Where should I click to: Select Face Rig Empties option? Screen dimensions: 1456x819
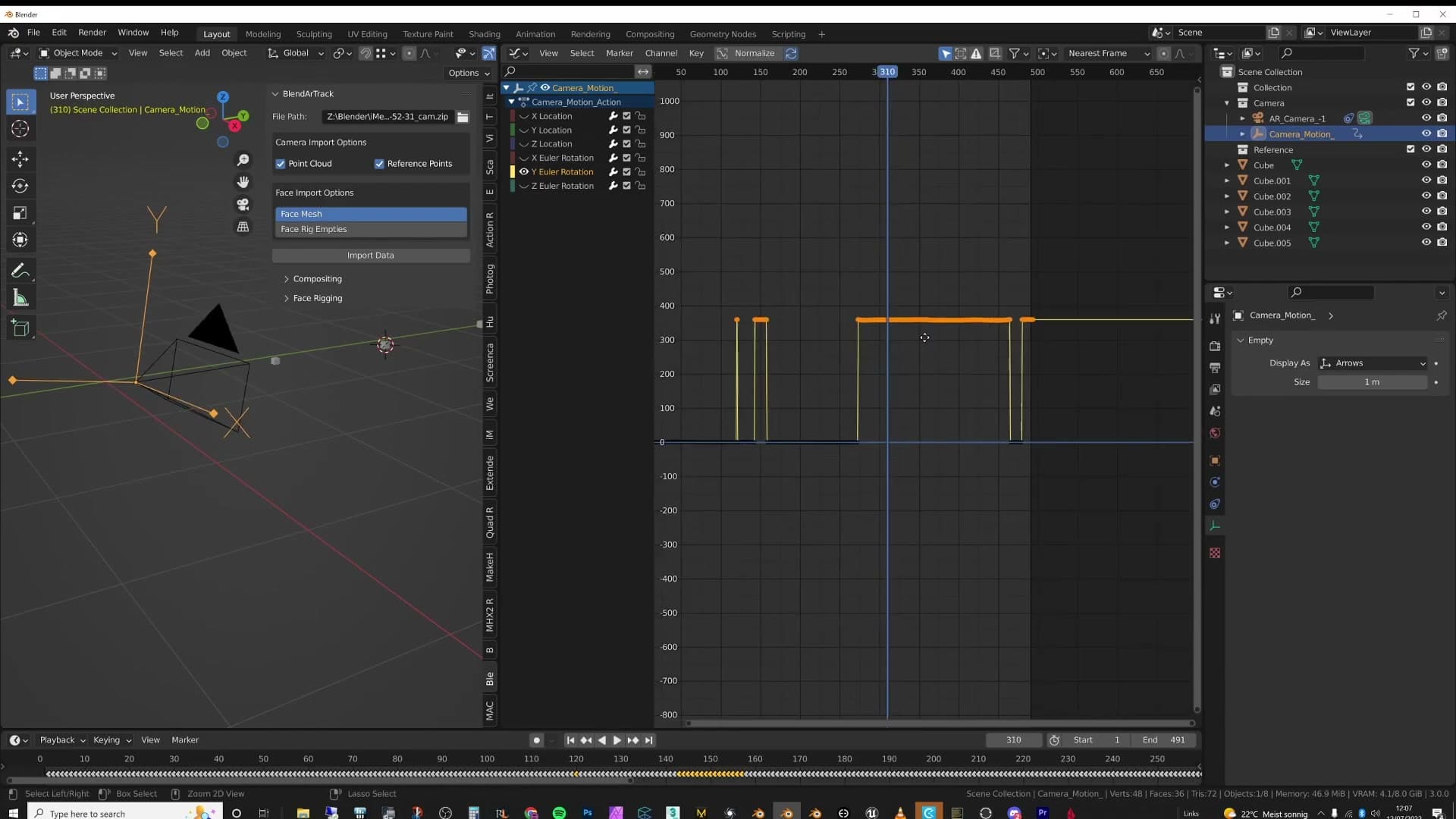tap(371, 229)
